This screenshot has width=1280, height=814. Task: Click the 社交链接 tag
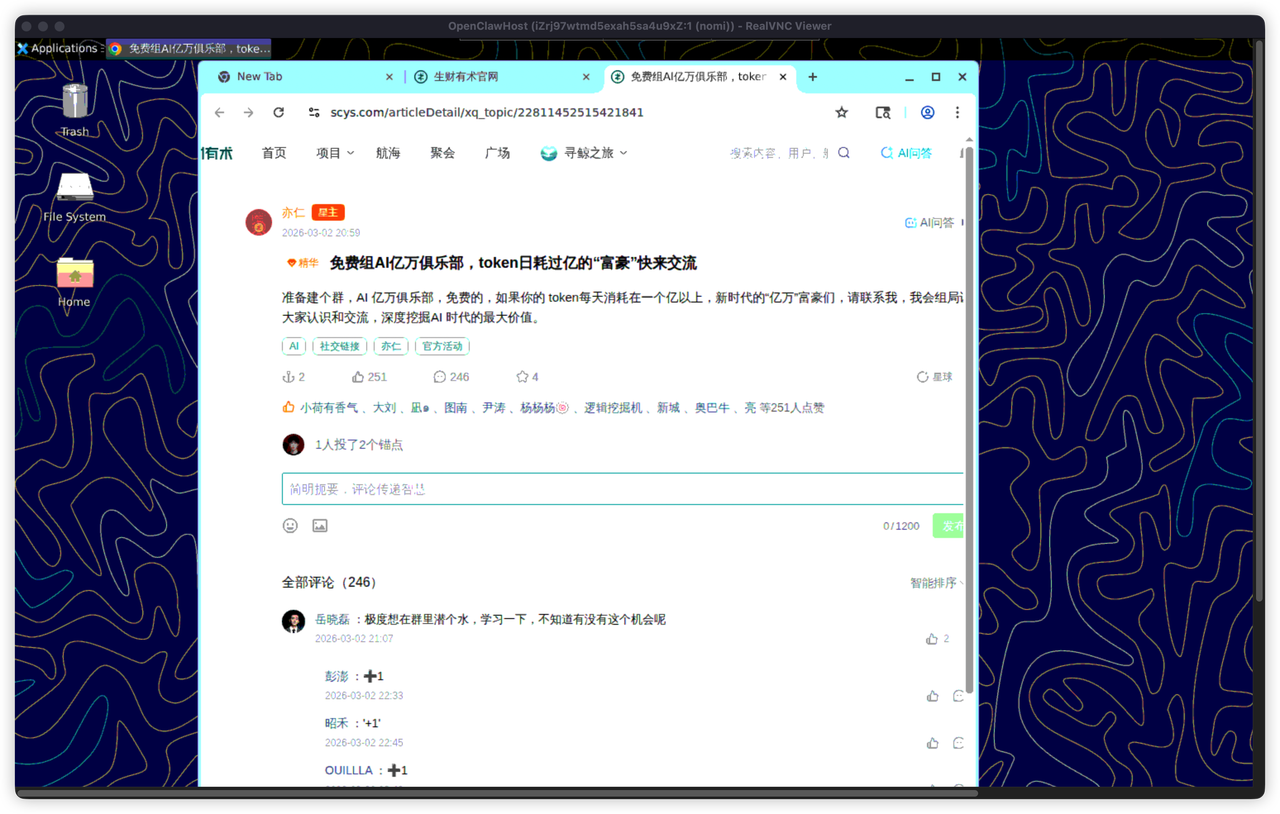[339, 346]
